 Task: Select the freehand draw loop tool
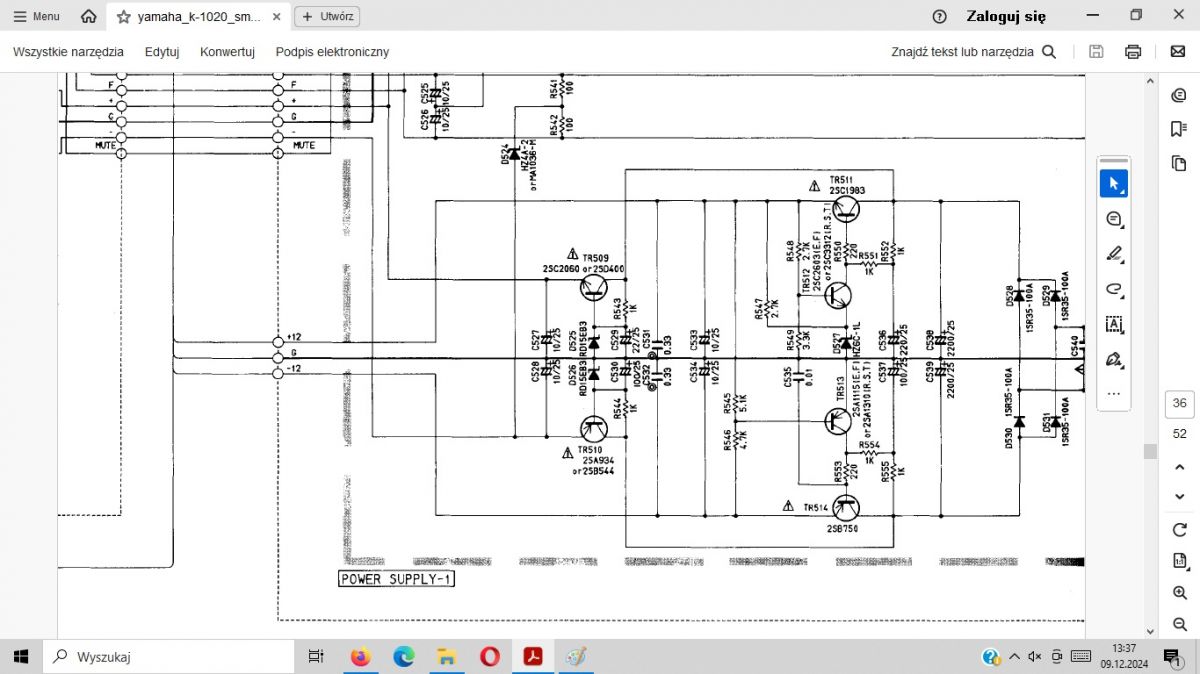[1114, 289]
